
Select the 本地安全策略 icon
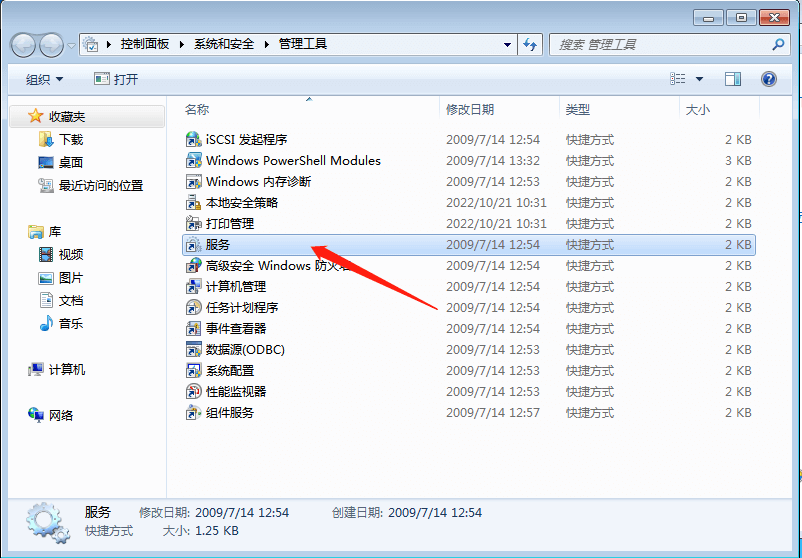pyautogui.click(x=193, y=203)
